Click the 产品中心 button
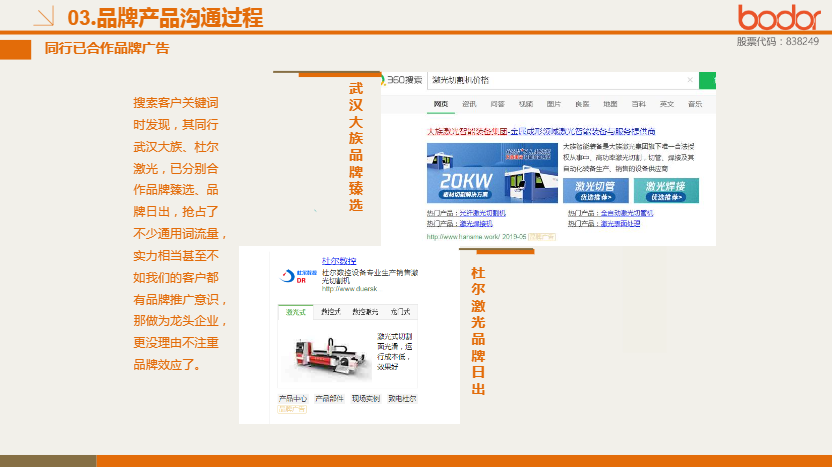The width and height of the screenshot is (832, 467). pos(293,399)
